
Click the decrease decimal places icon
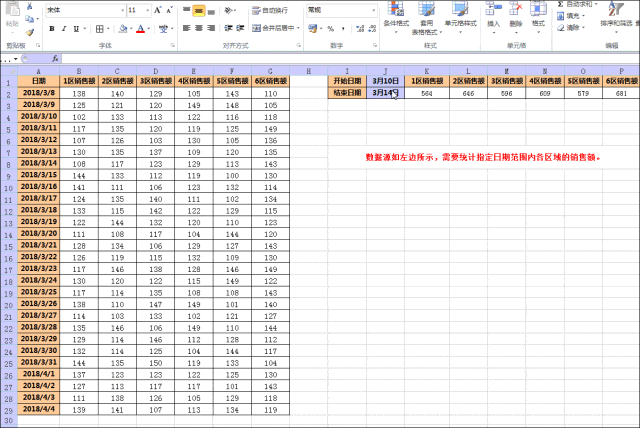point(372,29)
